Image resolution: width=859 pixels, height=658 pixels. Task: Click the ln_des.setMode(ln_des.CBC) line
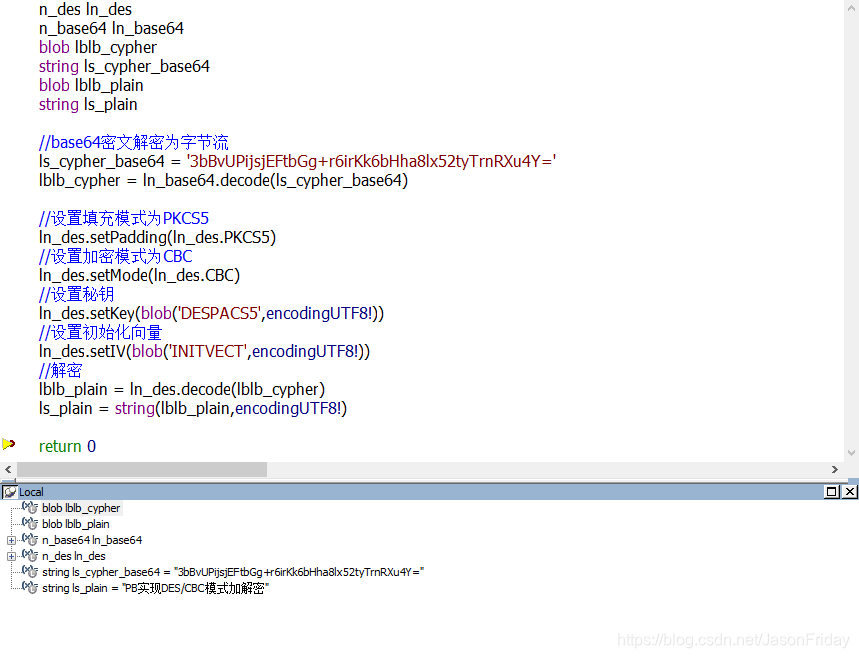pos(139,276)
